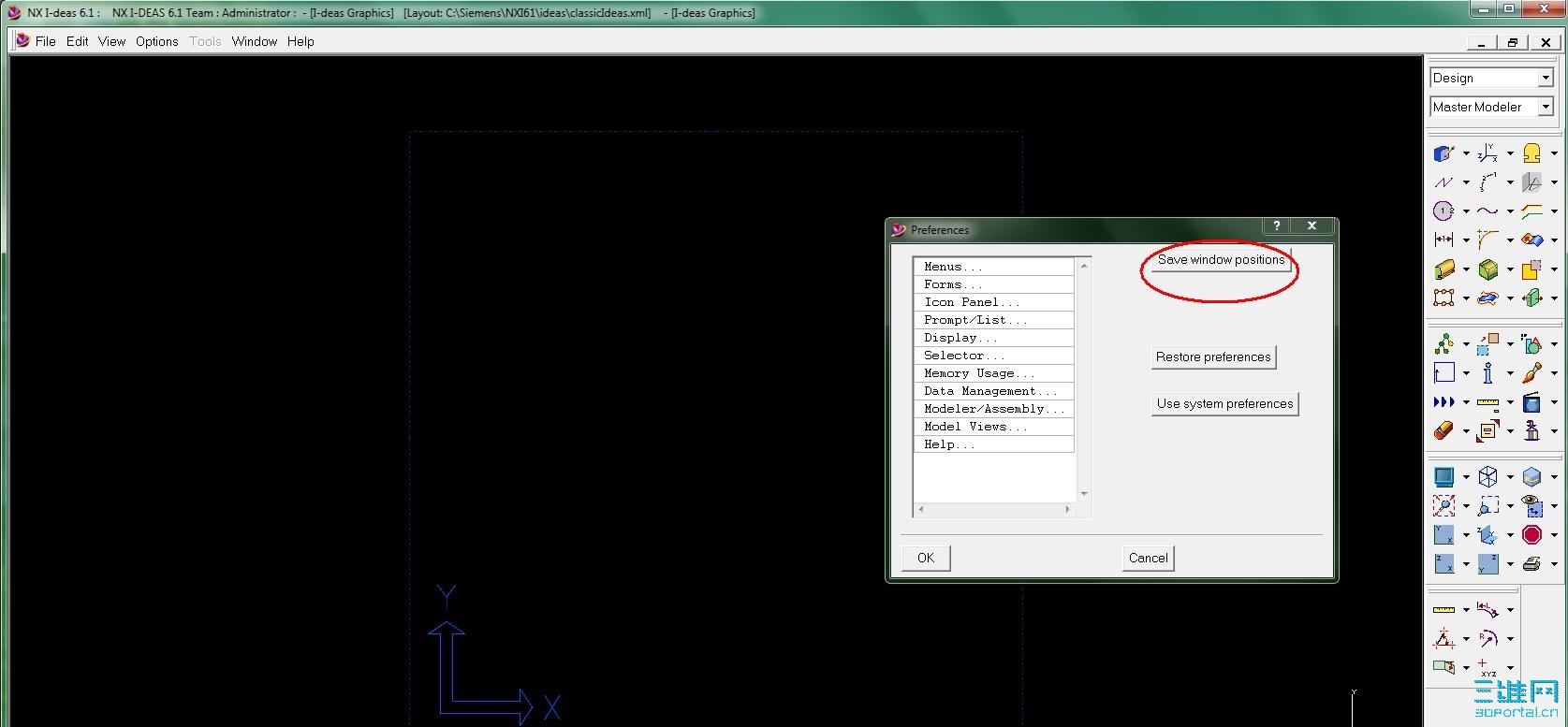Click the Use system preferences button
1568x727 pixels.
[1224, 403]
